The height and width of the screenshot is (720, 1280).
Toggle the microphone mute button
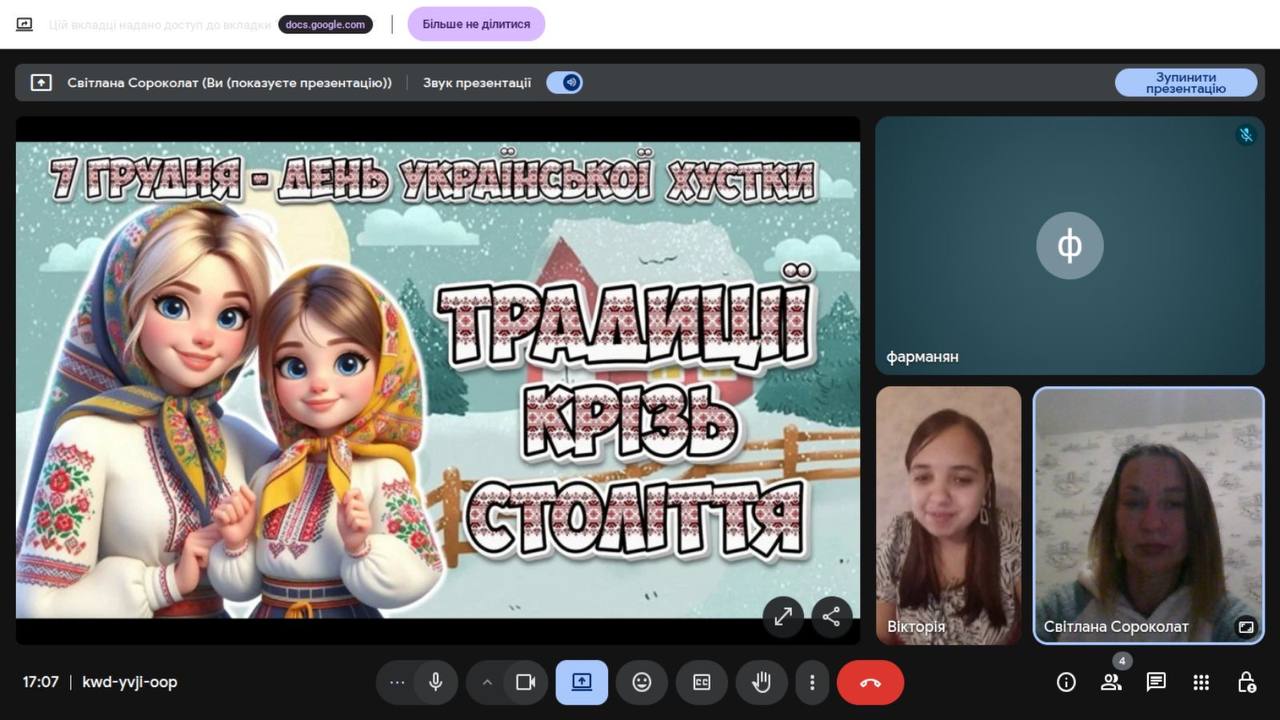click(x=436, y=682)
